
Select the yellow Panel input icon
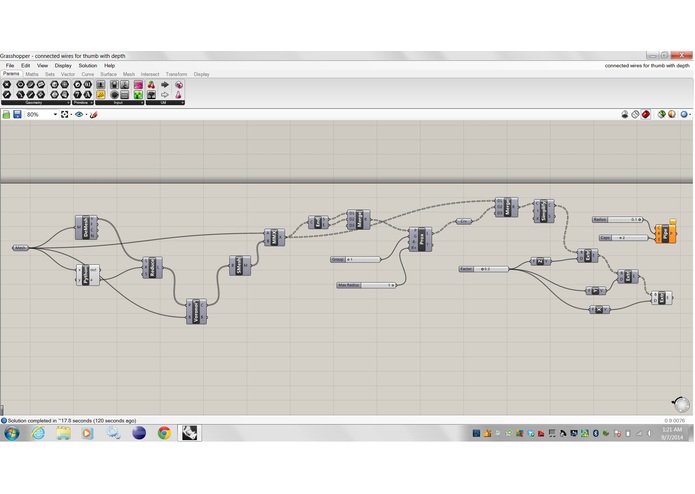[101, 95]
